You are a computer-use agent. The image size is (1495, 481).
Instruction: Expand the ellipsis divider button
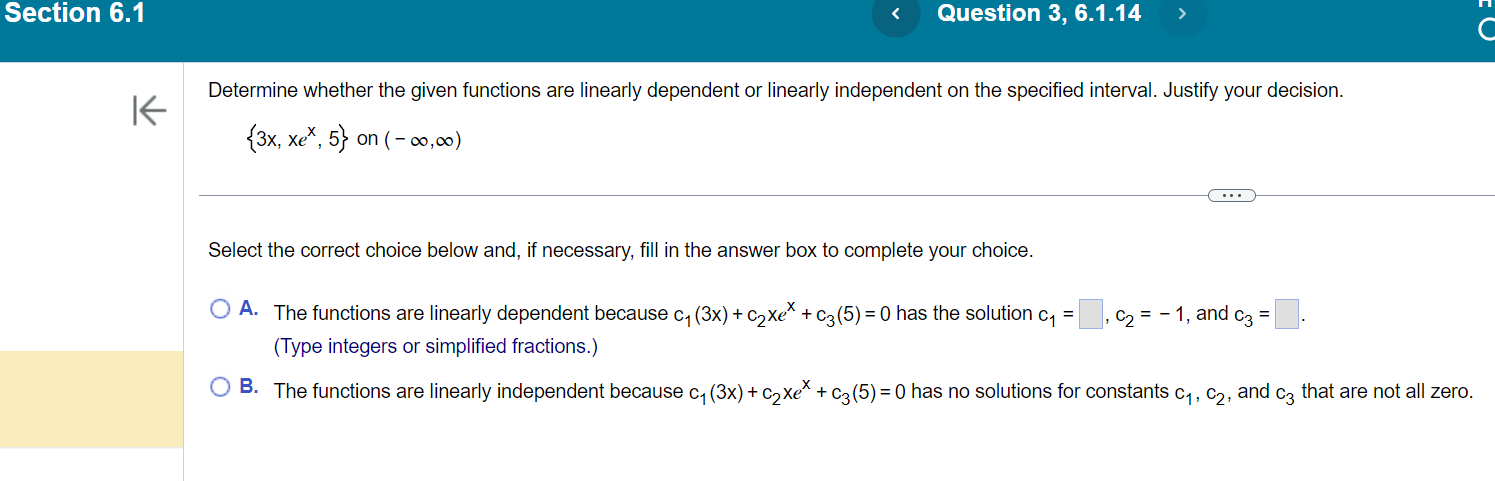pos(1231,195)
